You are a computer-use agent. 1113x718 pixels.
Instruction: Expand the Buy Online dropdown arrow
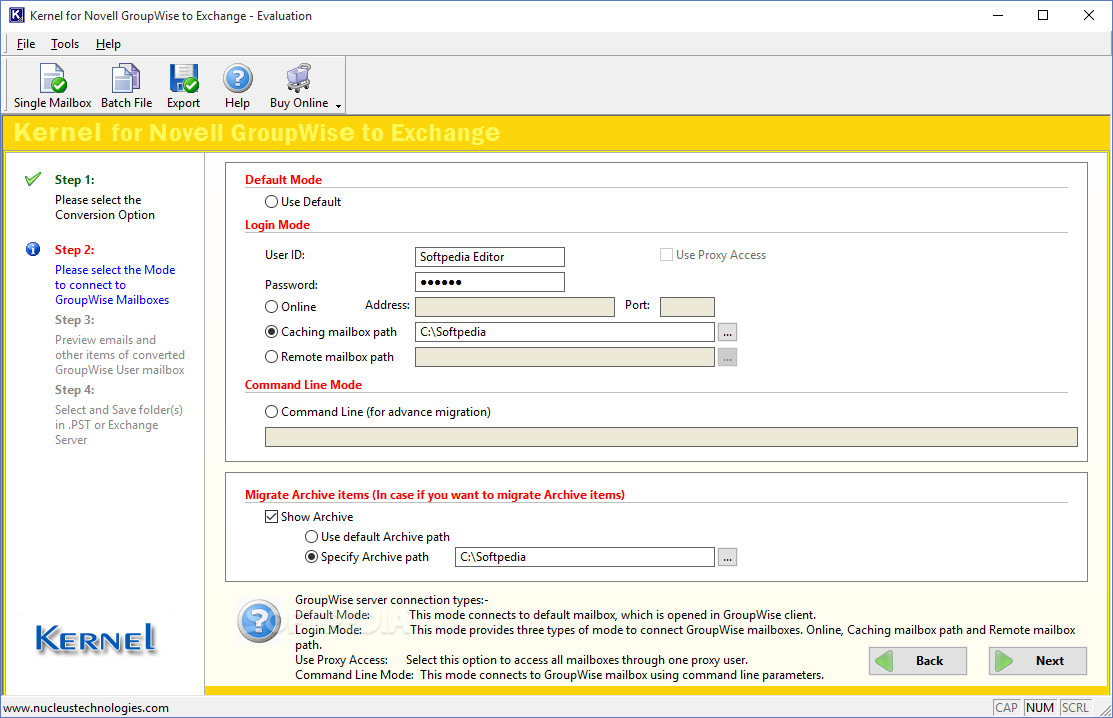pyautogui.click(x=339, y=106)
